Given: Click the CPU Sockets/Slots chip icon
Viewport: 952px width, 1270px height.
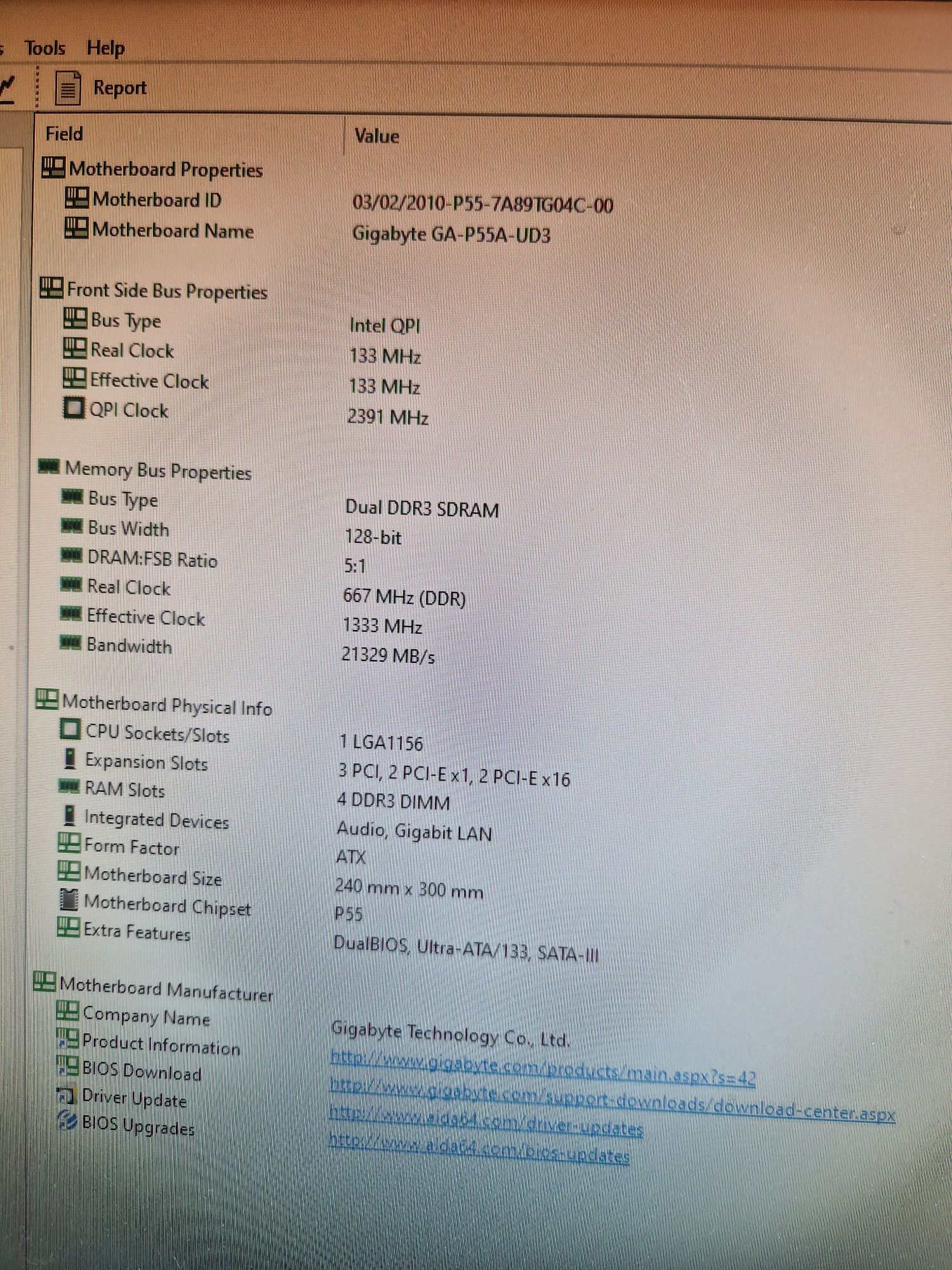Looking at the screenshot, I should pos(70,729).
